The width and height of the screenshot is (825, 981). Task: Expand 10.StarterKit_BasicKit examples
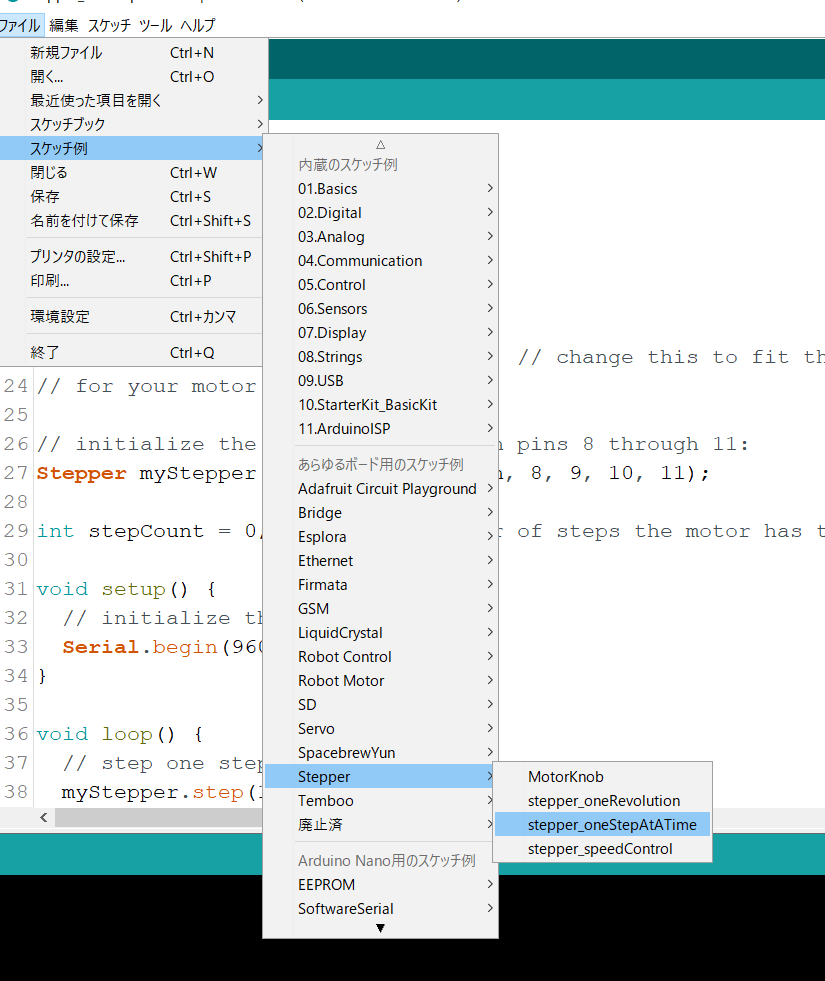pyautogui.click(x=380, y=404)
